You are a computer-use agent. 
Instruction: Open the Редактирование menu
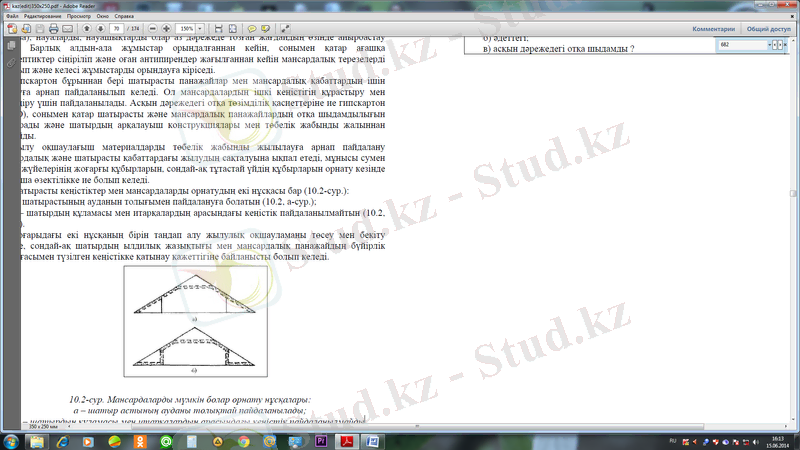click(x=42, y=16)
